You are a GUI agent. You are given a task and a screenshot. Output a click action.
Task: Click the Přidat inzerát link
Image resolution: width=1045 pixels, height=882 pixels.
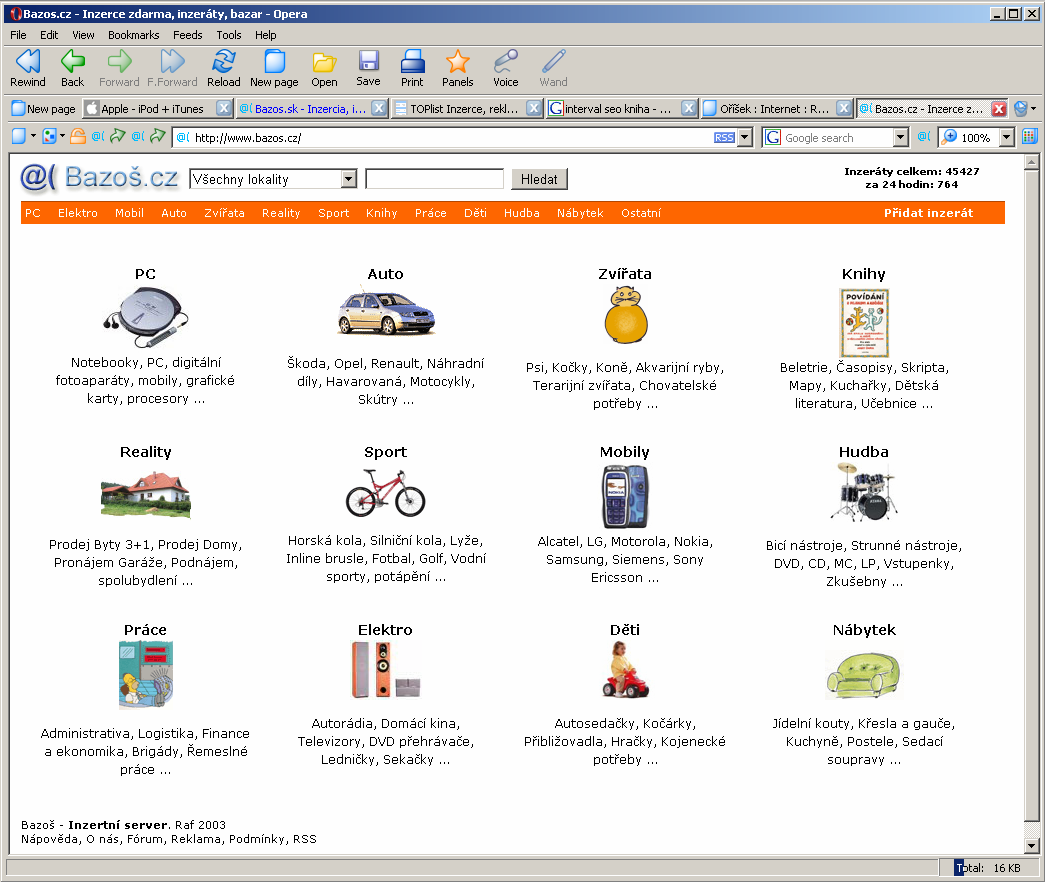pyautogui.click(x=928, y=213)
